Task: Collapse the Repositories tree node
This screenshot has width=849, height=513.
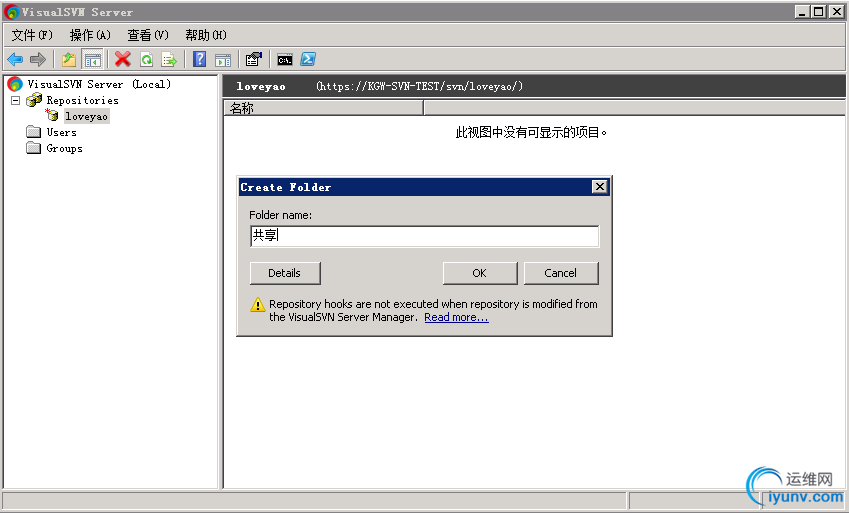Action: click(x=16, y=100)
